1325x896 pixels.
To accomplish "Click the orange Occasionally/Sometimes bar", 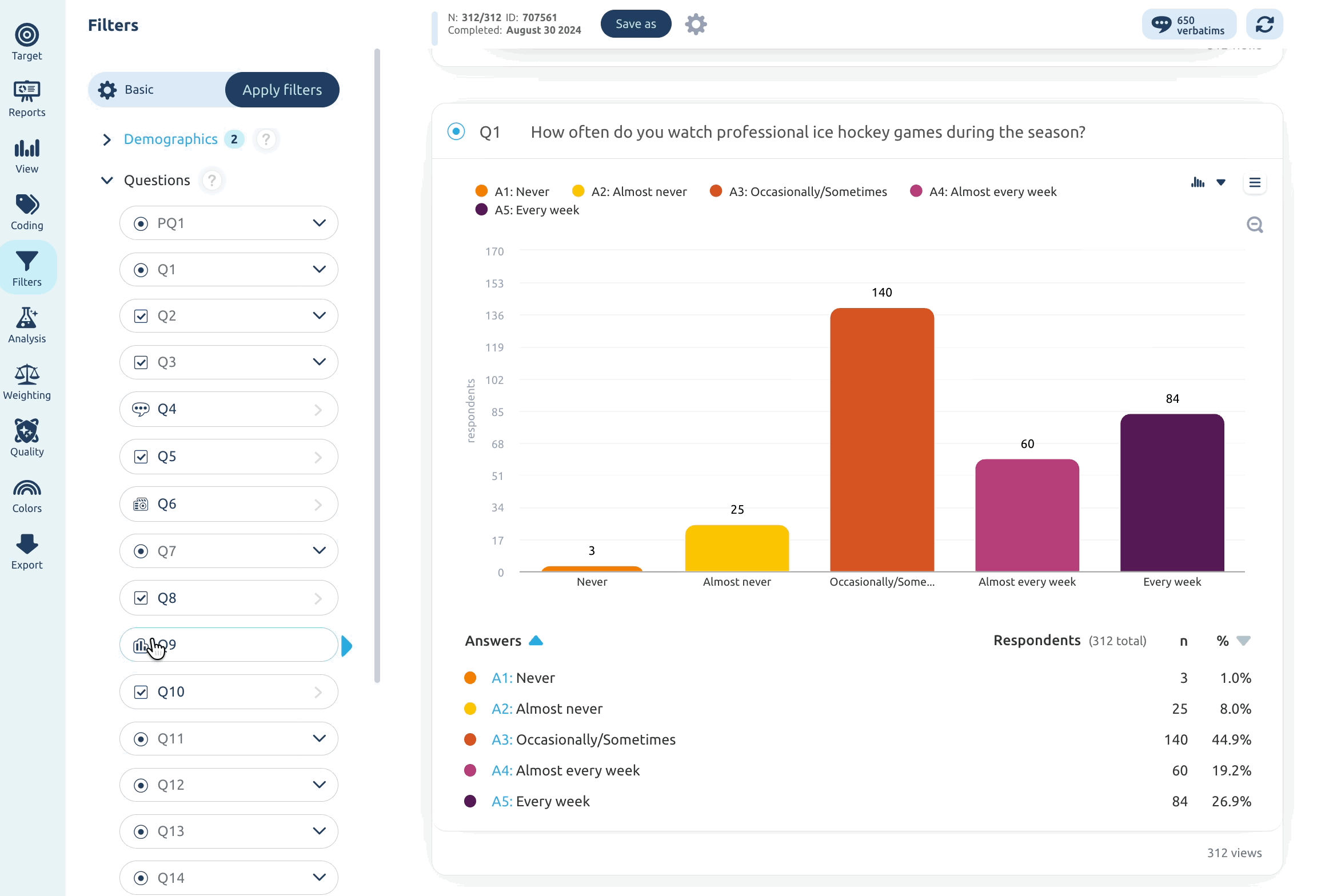I will click(x=882, y=439).
